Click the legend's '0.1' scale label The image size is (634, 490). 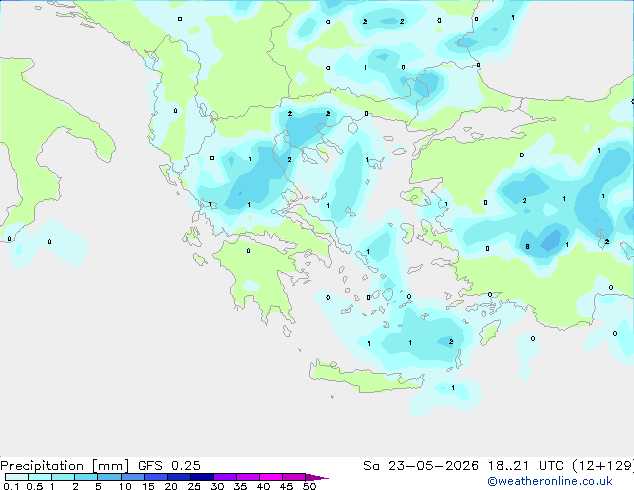pos(11,486)
